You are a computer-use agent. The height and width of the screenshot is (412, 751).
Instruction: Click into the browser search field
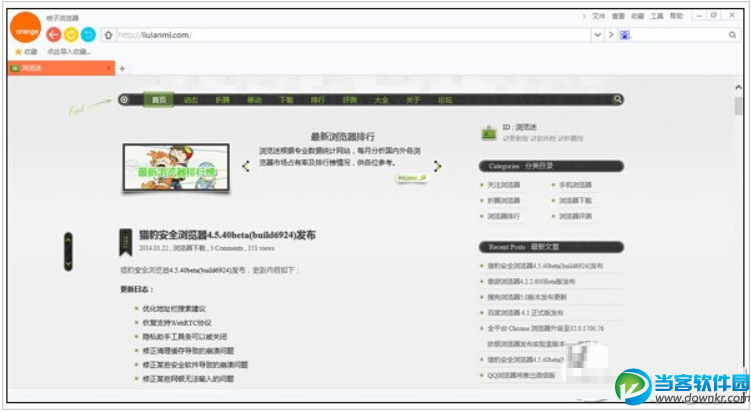(679, 35)
